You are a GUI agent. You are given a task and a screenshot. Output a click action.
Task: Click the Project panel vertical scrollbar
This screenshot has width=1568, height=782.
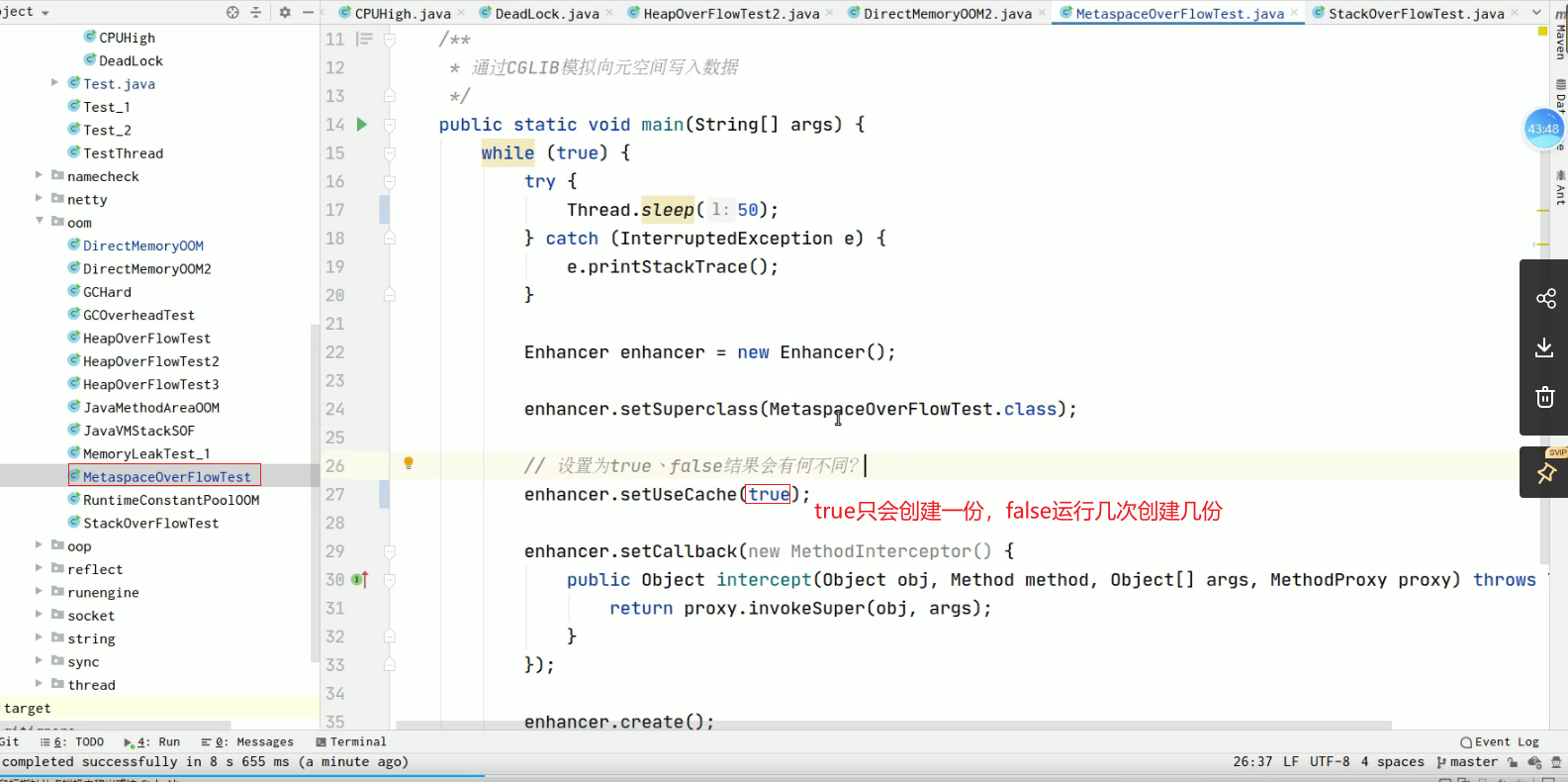(x=316, y=491)
